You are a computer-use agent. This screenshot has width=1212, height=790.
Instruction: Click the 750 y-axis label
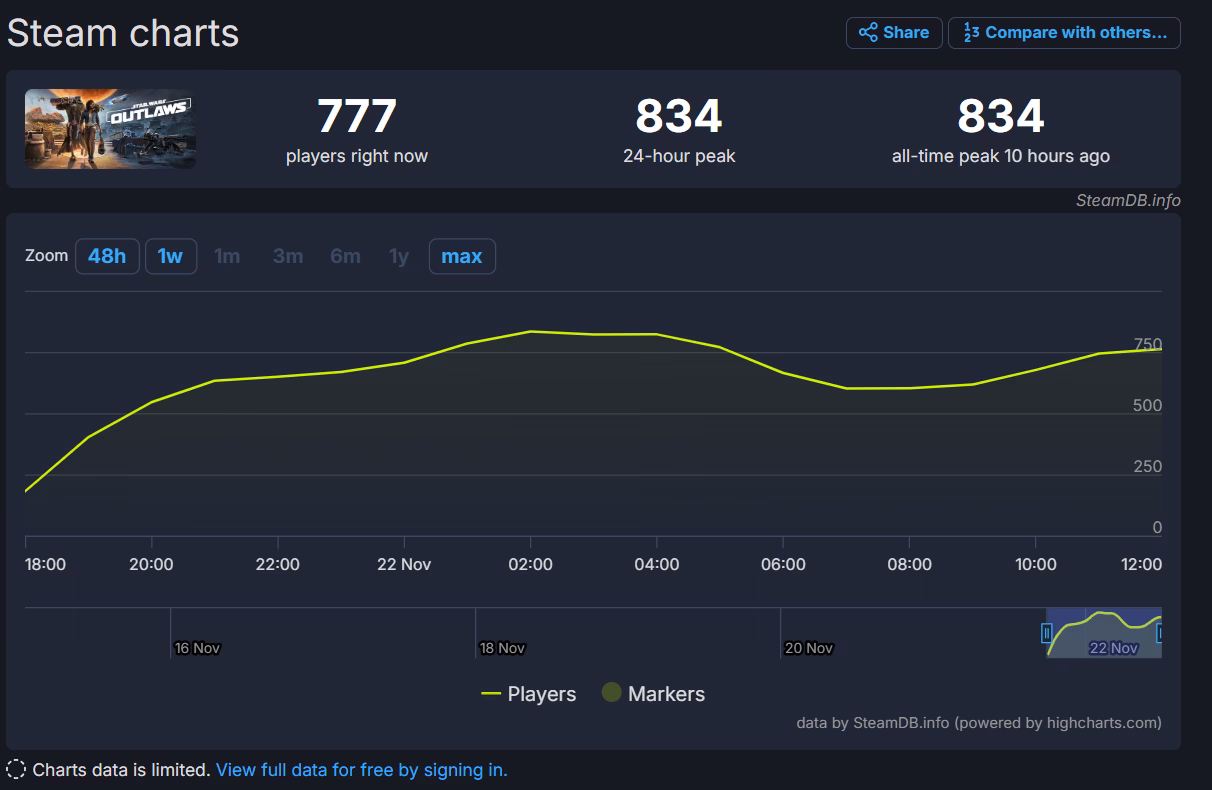pos(1148,344)
